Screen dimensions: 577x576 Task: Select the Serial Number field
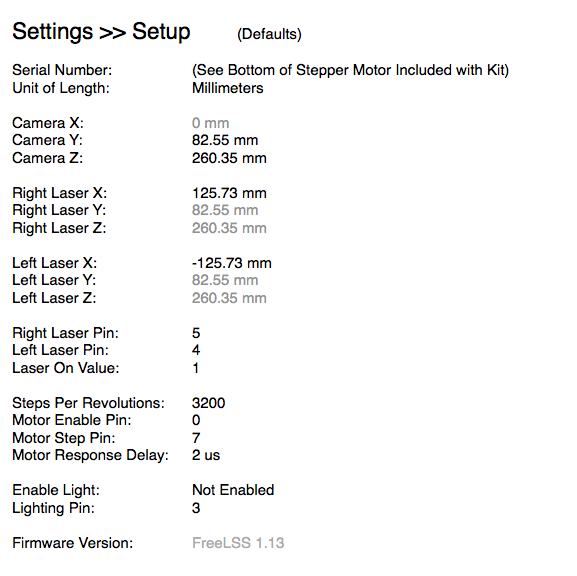click(x=350, y=70)
